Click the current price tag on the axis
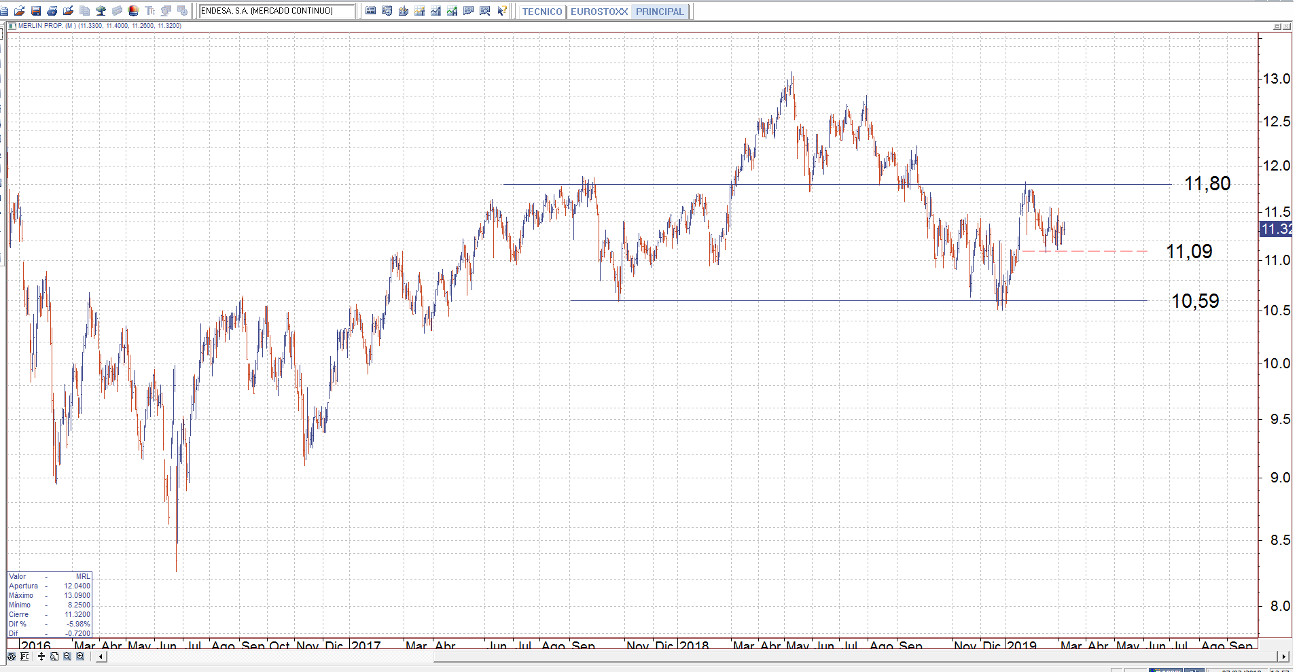Image resolution: width=1299 pixels, height=672 pixels. pyautogui.click(x=1276, y=229)
